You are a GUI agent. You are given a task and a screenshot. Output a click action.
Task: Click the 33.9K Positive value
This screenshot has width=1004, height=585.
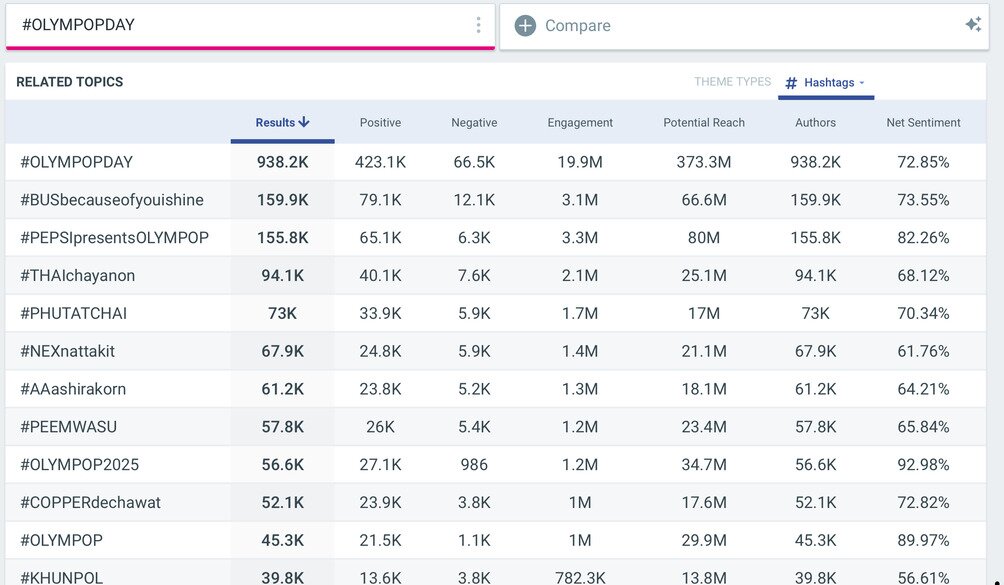pos(380,313)
